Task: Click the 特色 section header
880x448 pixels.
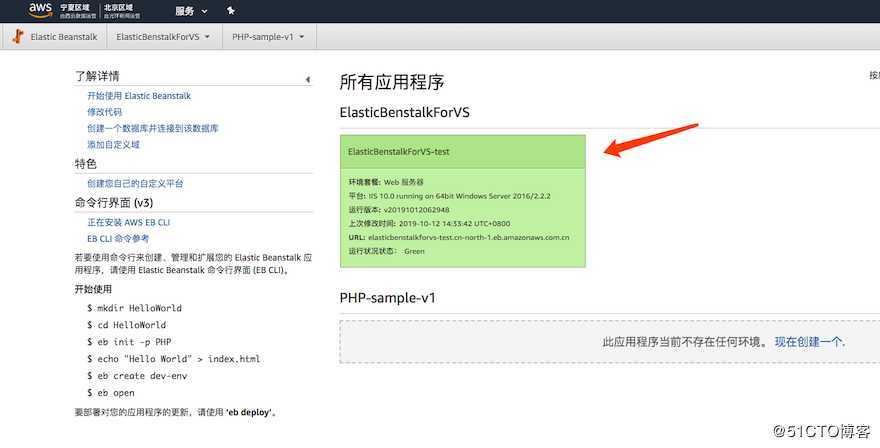Action: tap(86, 164)
